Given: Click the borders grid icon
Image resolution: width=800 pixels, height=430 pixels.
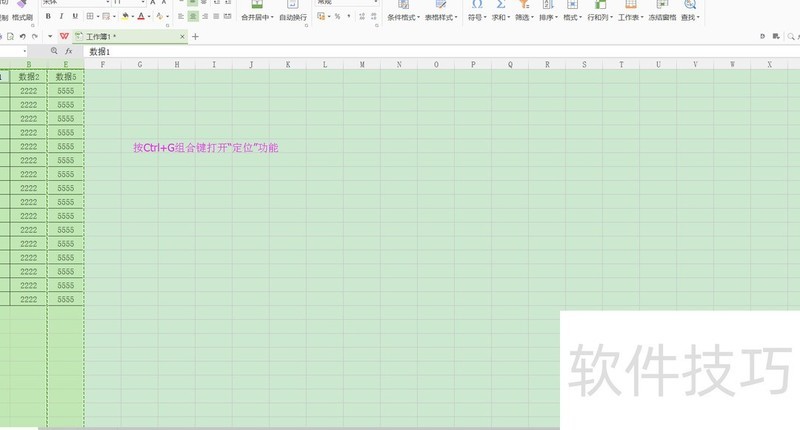Looking at the screenshot, I should tap(90, 16).
